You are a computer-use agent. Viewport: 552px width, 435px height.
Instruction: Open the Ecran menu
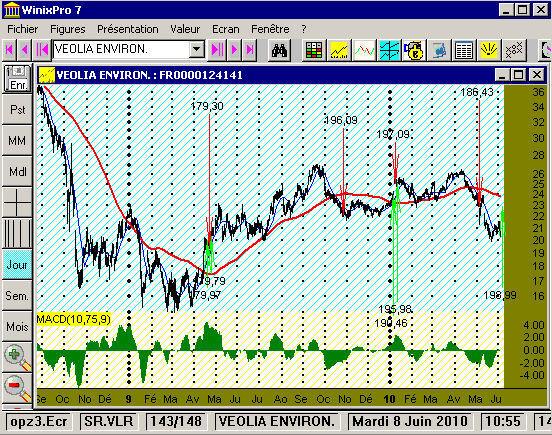click(226, 29)
